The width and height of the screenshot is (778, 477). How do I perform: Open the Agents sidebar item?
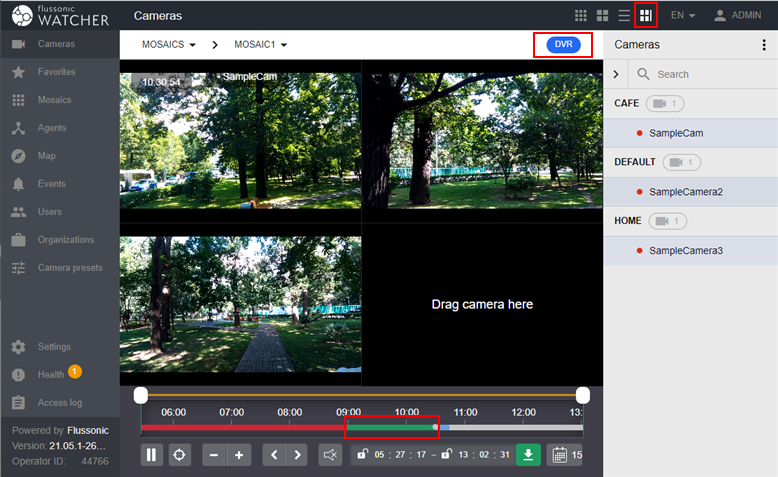[60, 128]
